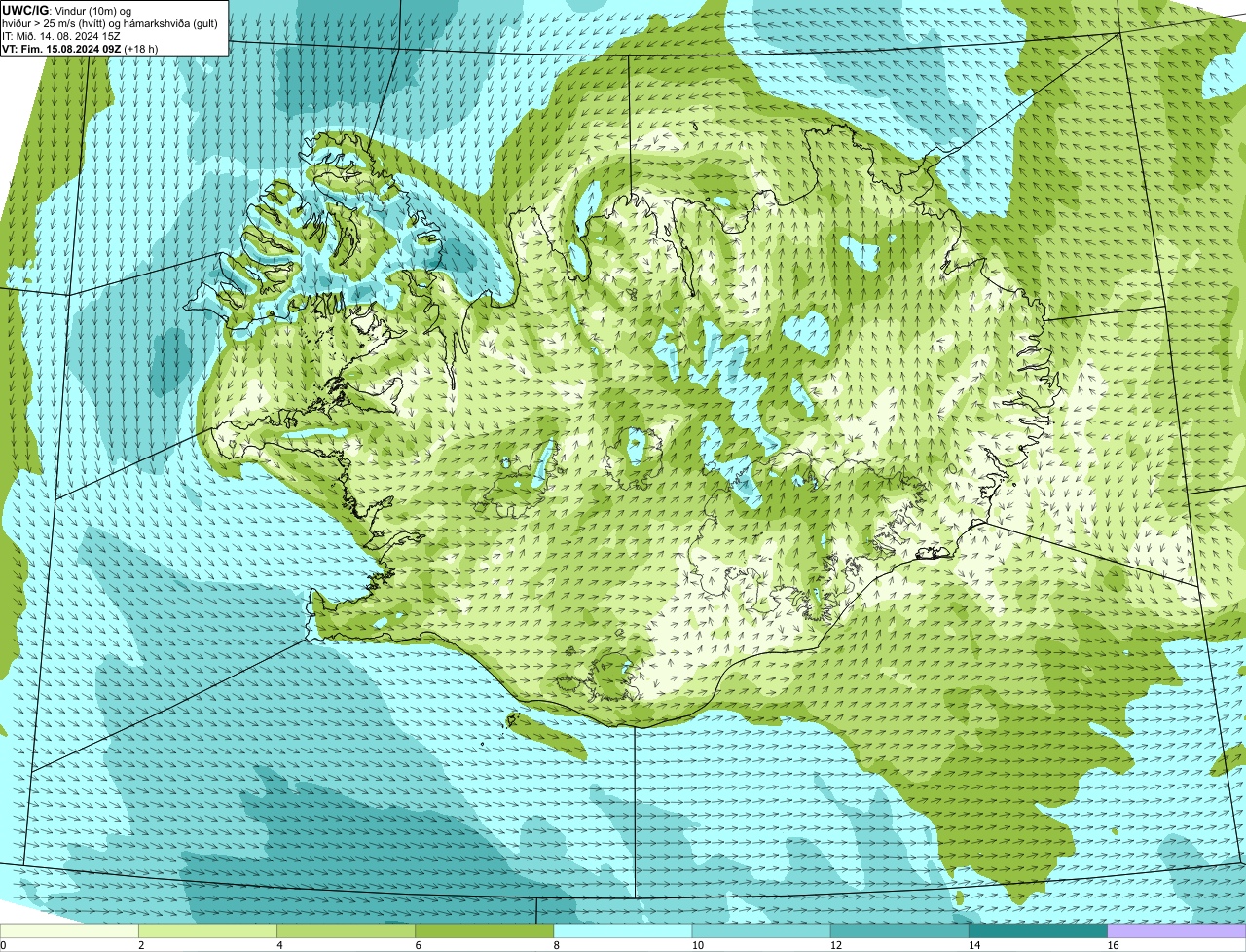The height and width of the screenshot is (952, 1246).
Task: Click the "2" label on the color scale
Action: coord(141,945)
